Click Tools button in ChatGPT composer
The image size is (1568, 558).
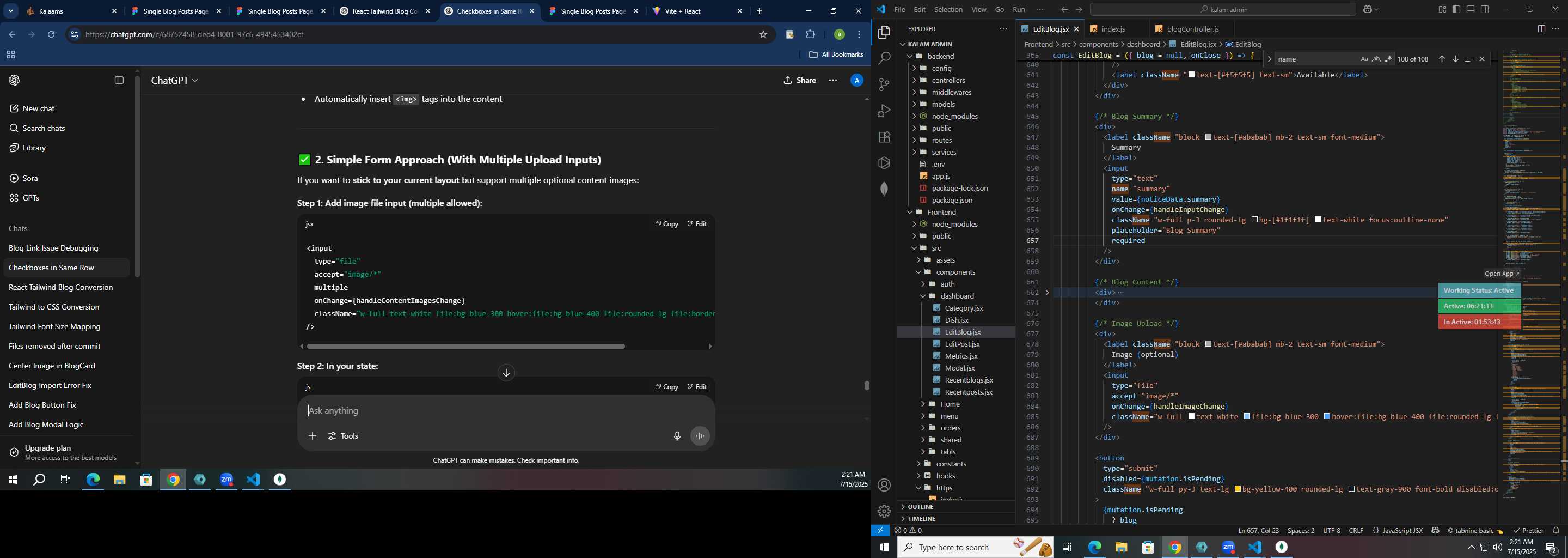click(x=344, y=436)
